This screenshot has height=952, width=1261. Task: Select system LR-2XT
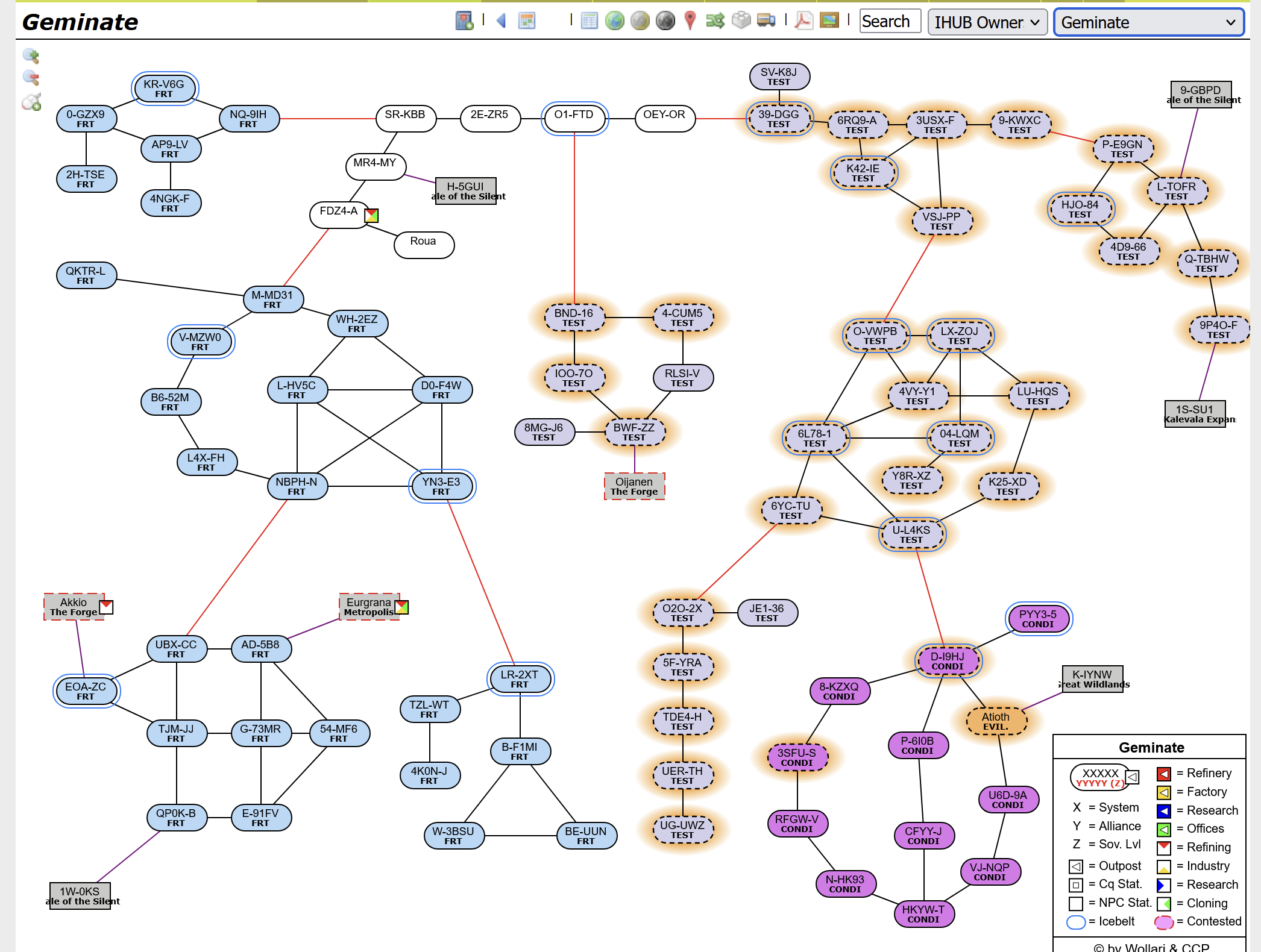click(x=520, y=679)
